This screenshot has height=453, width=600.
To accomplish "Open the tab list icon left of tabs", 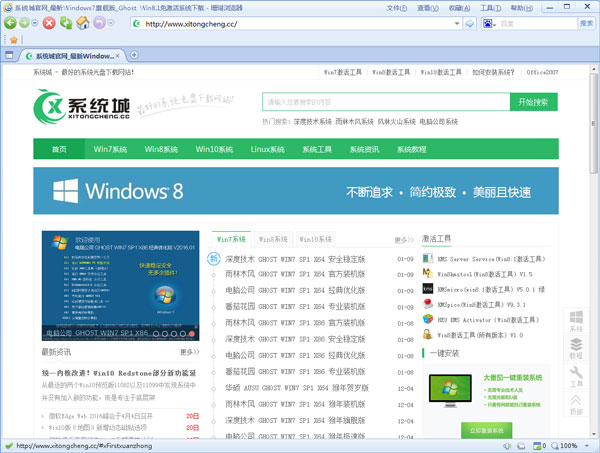I will coord(8,55).
